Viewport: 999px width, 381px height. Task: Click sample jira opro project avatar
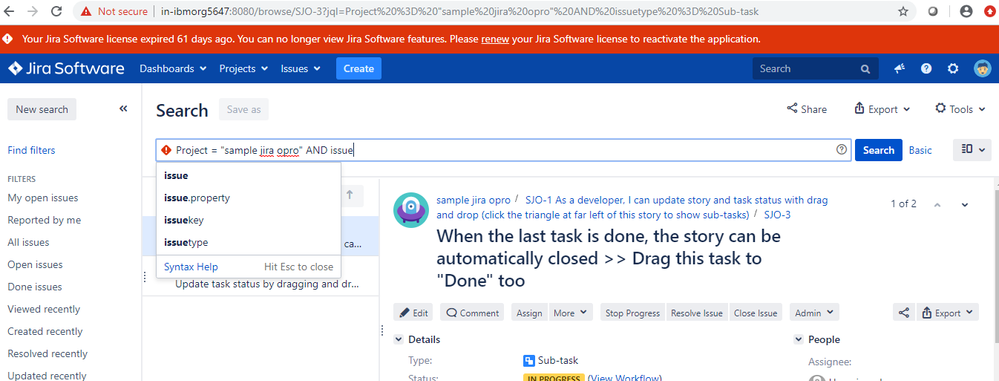(411, 210)
